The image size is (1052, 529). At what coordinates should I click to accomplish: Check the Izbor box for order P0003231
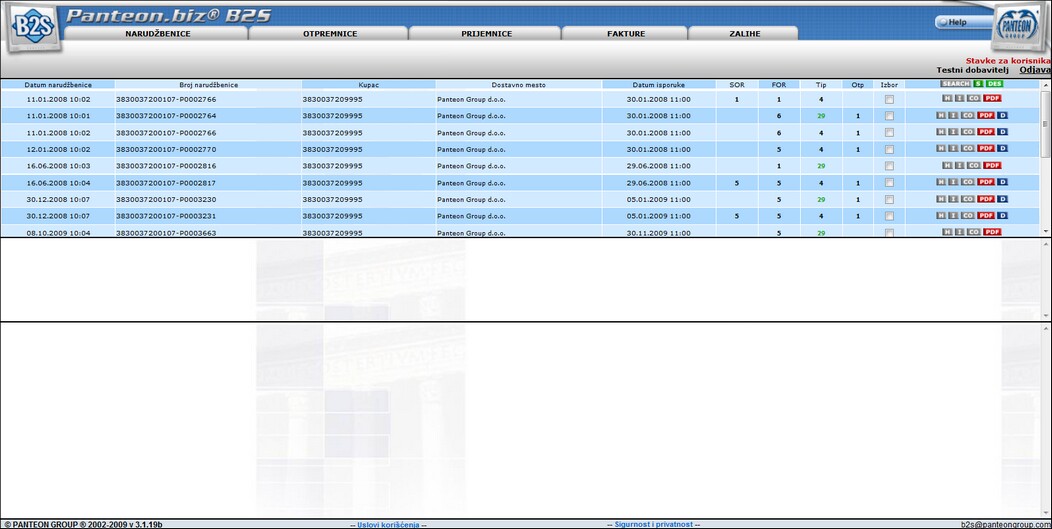pyautogui.click(x=889, y=216)
